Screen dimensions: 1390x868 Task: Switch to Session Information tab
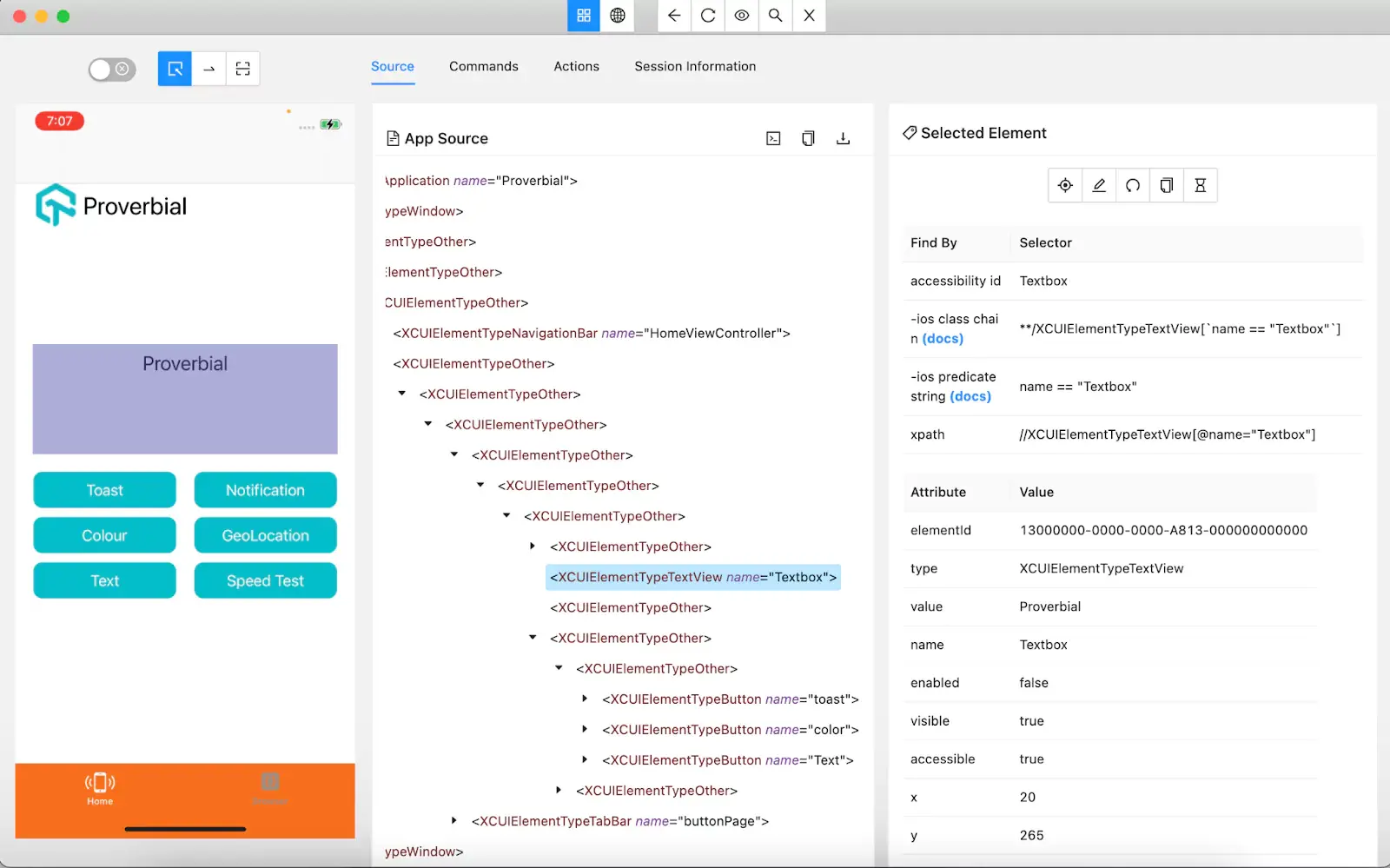tap(694, 66)
